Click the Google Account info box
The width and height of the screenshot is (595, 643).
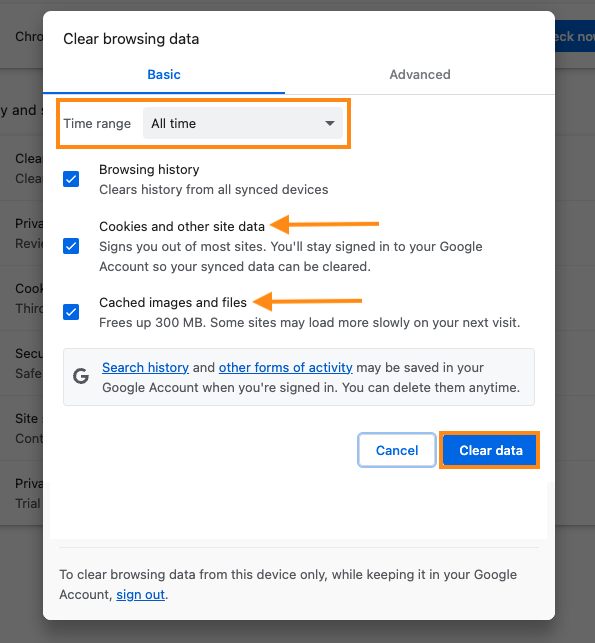(299, 377)
